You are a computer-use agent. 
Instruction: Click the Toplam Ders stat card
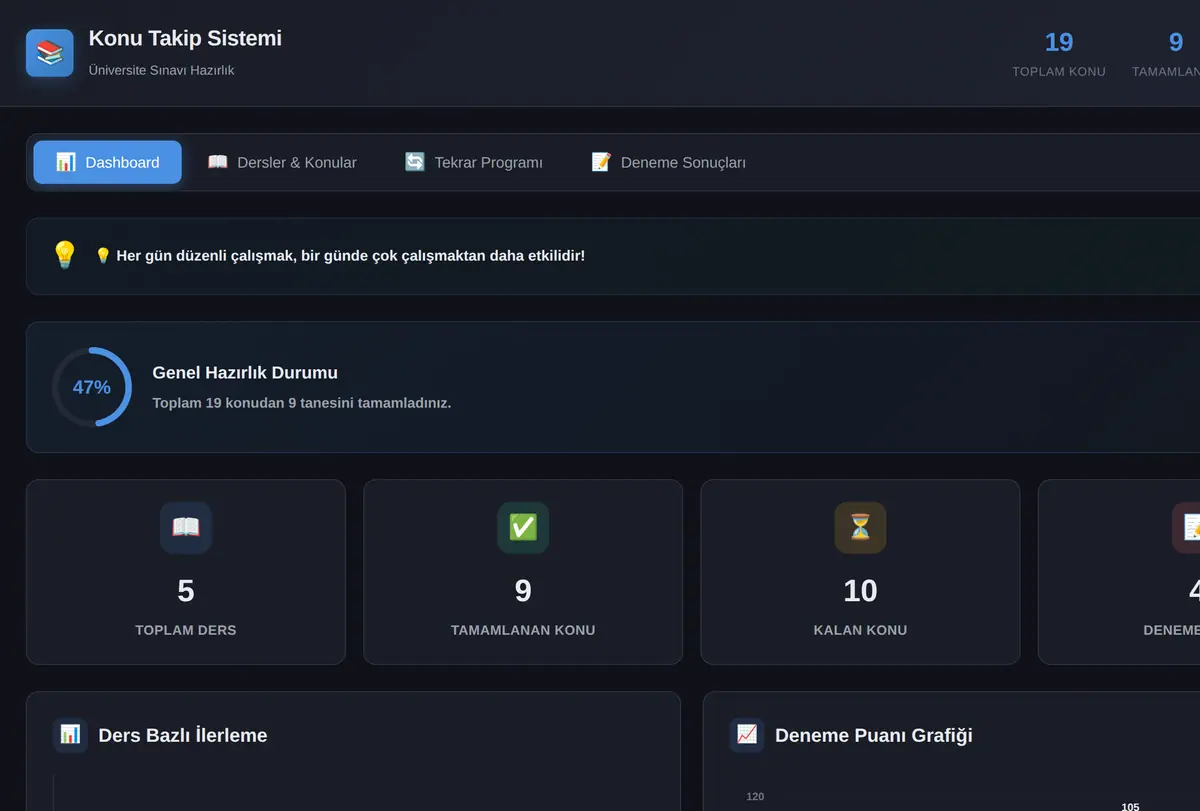186,572
